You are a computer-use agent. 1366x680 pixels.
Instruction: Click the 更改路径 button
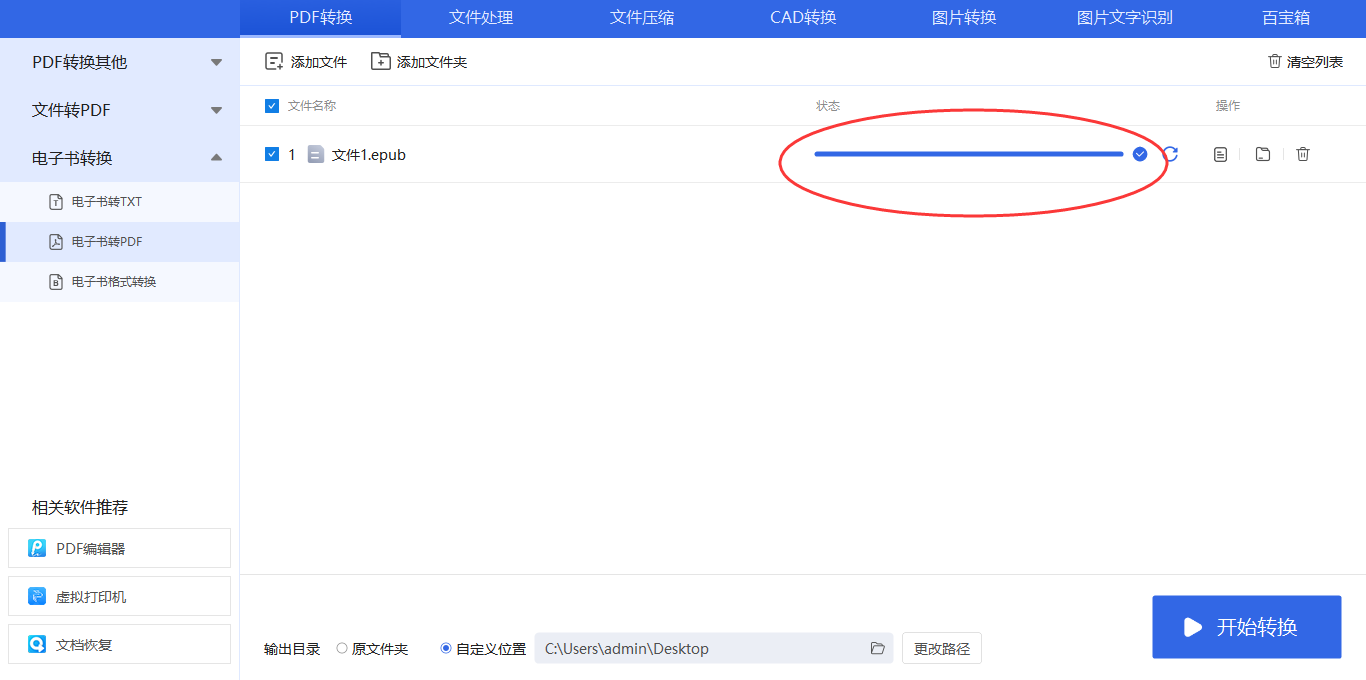coord(941,649)
